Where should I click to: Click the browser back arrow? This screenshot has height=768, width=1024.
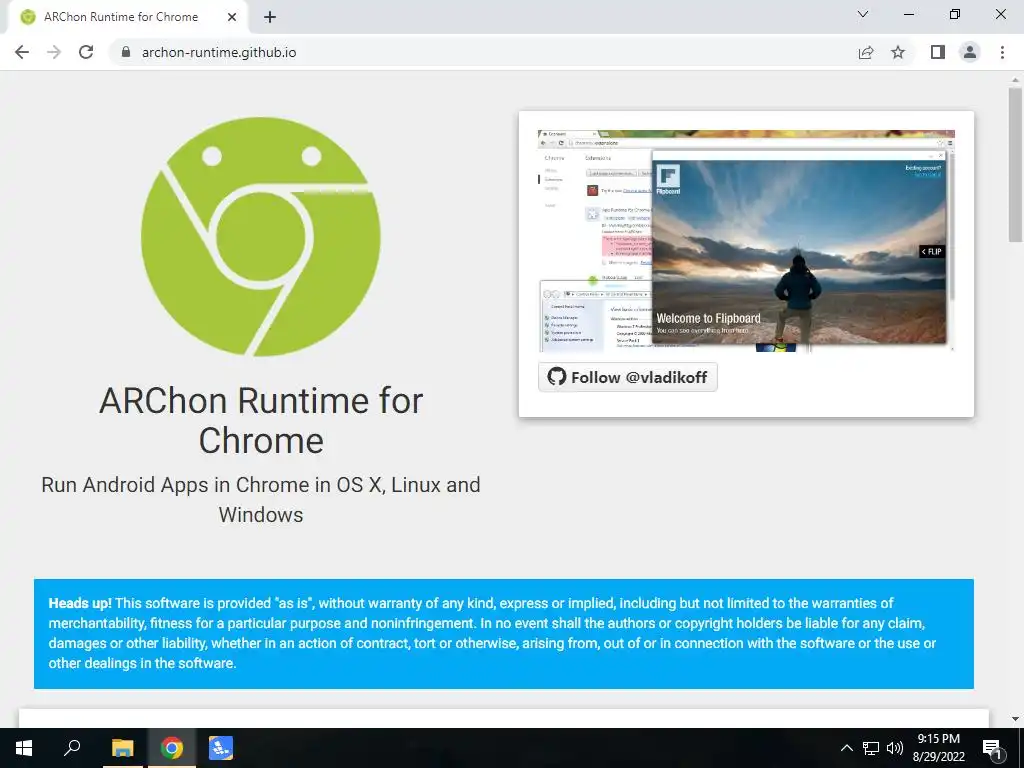[22, 52]
